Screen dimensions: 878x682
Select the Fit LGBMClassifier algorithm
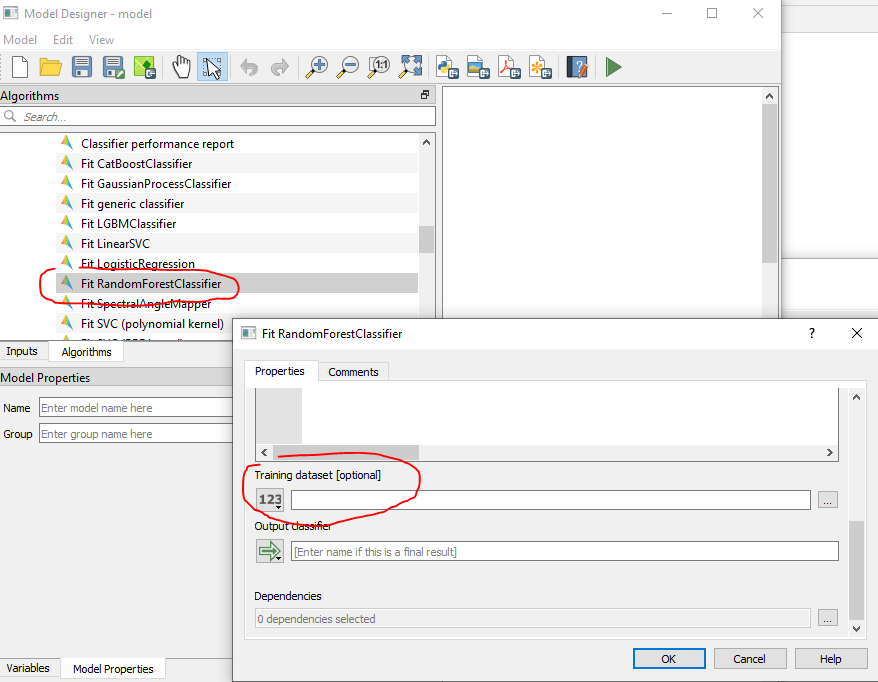(130, 223)
